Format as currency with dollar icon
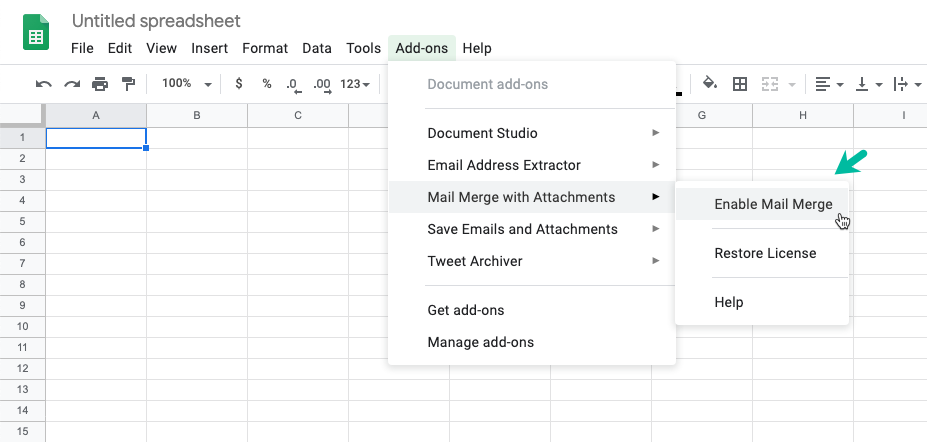This screenshot has height=442, width=927. coord(239,84)
